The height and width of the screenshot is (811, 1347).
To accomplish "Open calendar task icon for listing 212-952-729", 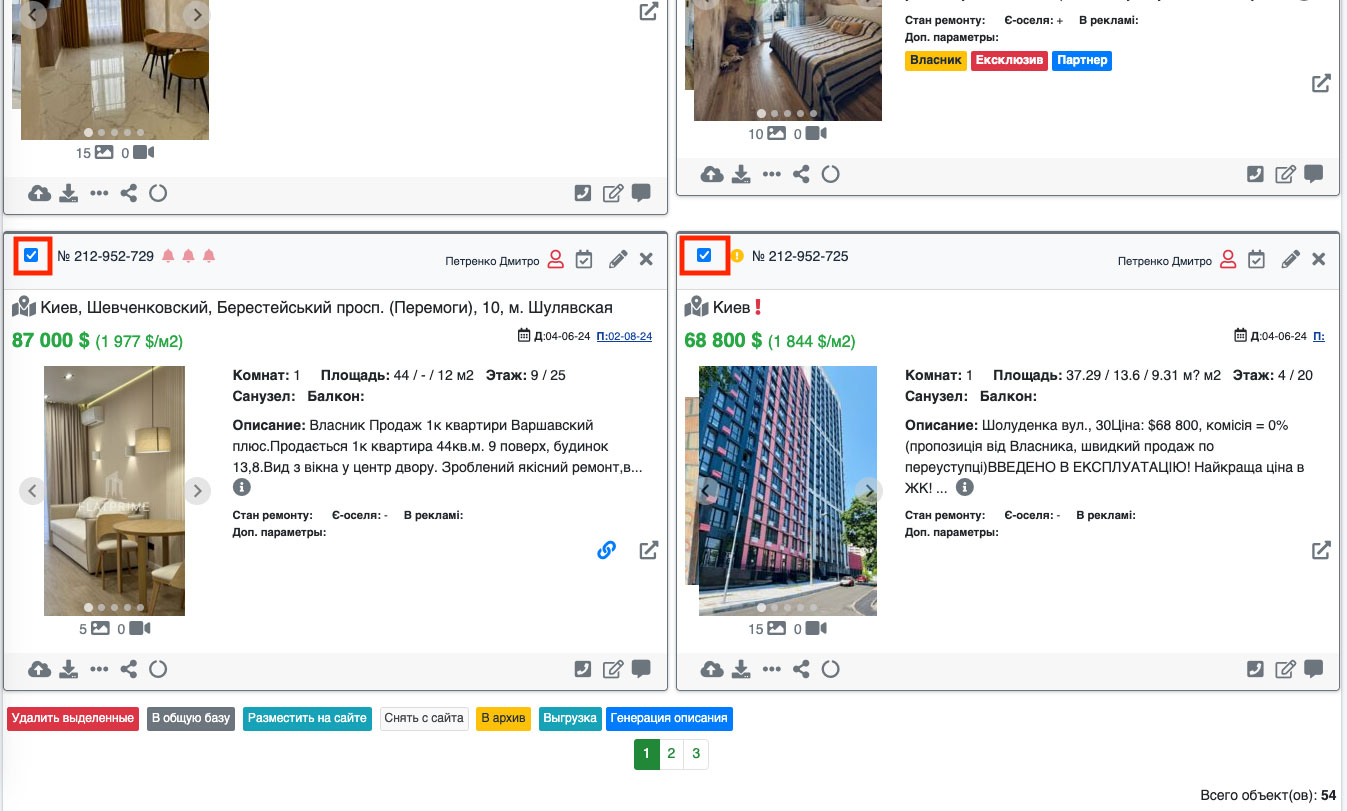I will point(585,259).
